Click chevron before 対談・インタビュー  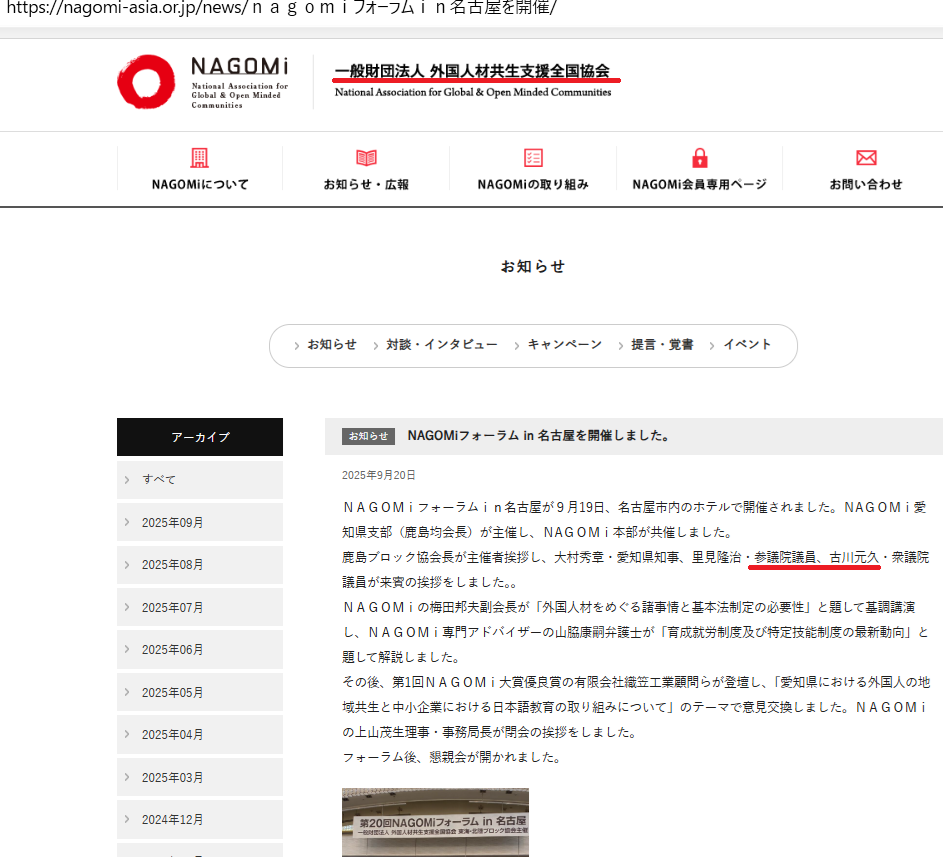[x=375, y=346]
